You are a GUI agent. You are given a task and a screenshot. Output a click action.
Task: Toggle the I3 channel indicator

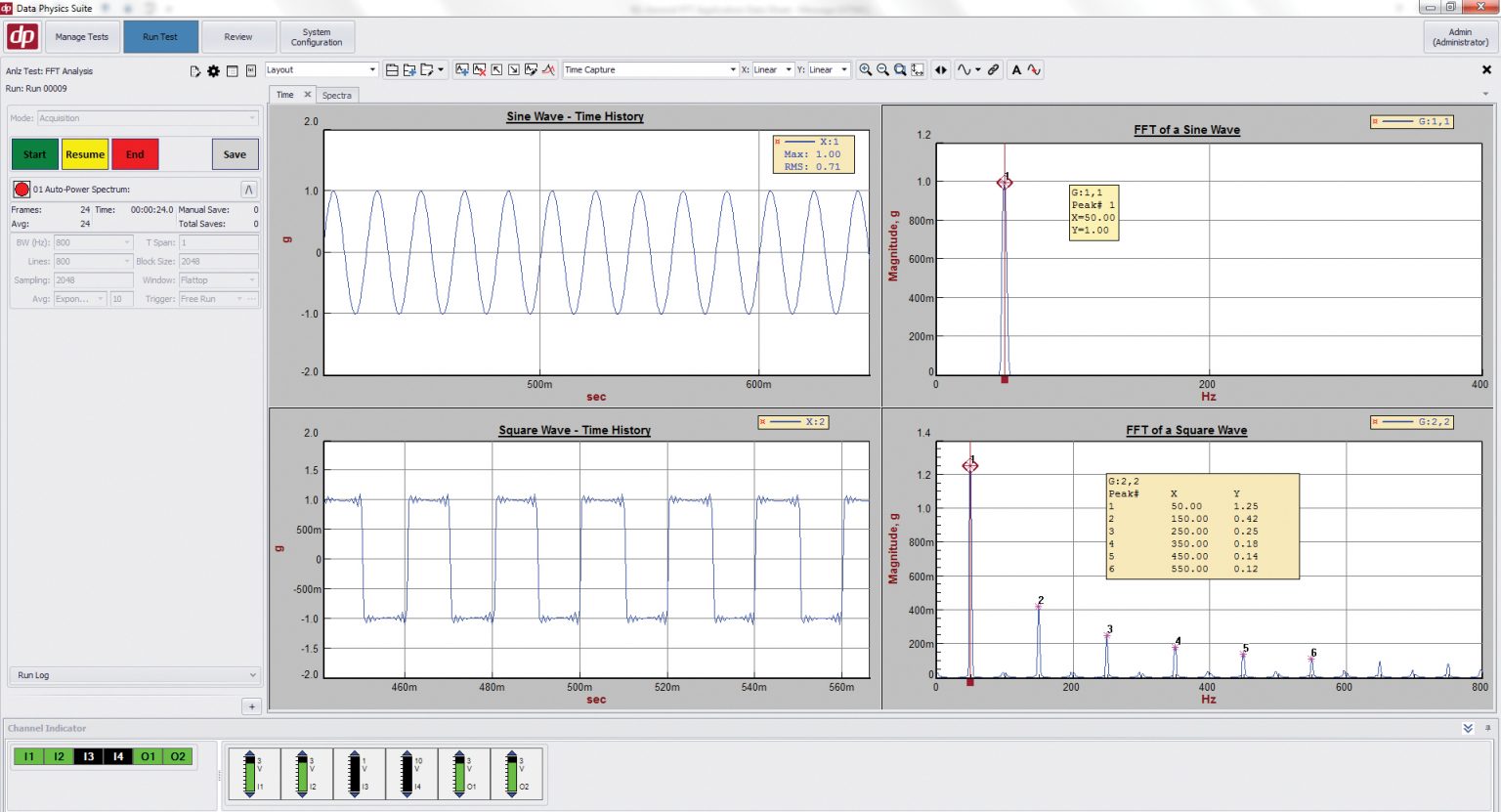(x=88, y=756)
